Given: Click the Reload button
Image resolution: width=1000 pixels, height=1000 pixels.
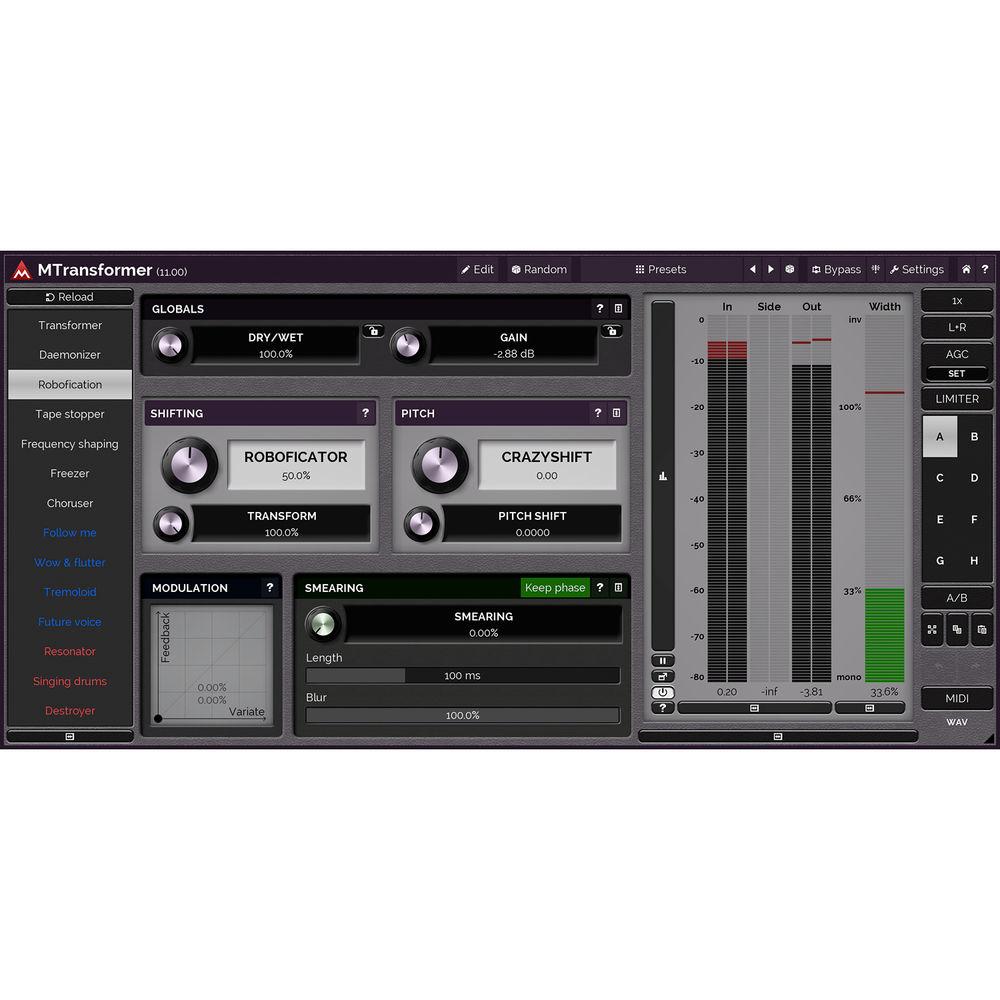Looking at the screenshot, I should (69, 296).
